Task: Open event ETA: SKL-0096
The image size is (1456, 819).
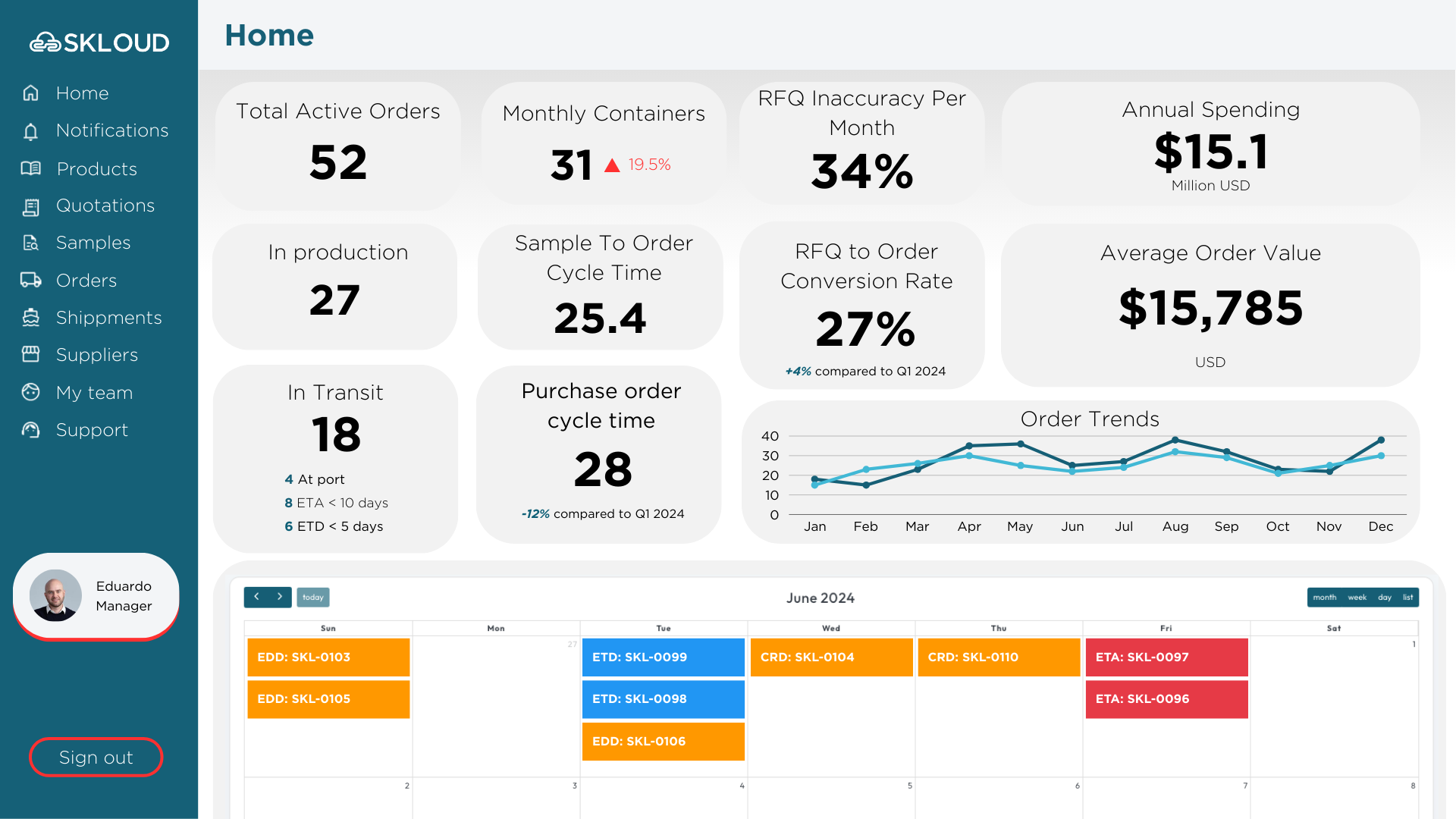Action: (1167, 699)
